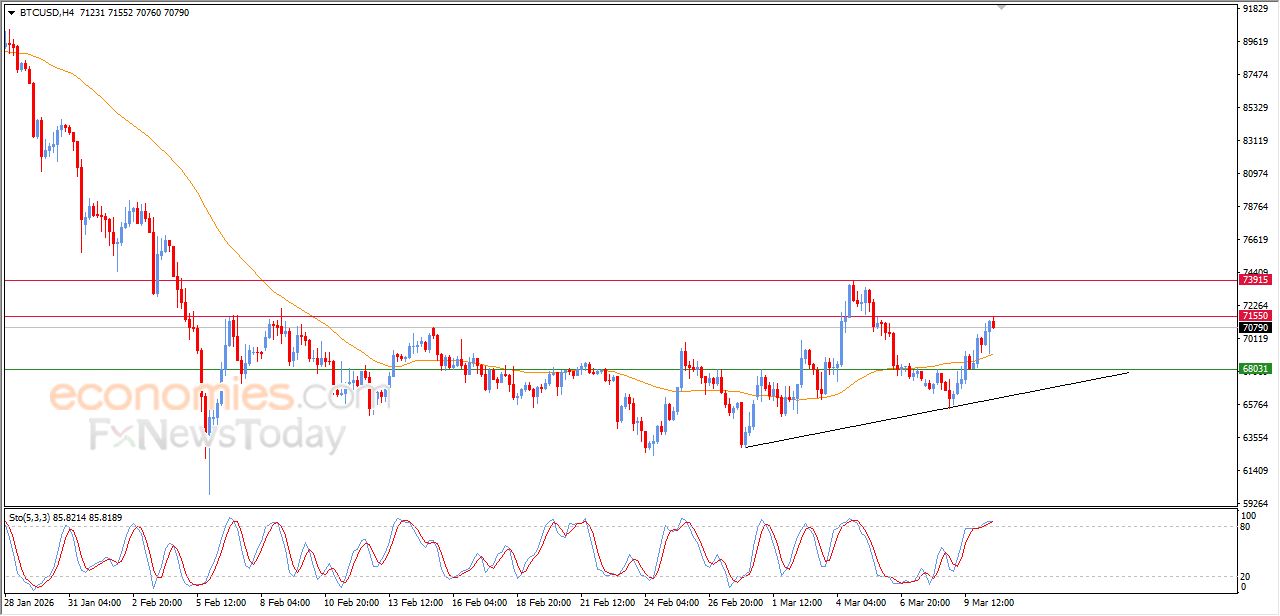Click the green 68031 price label
This screenshot has height=616, width=1280.
tap(1255, 369)
